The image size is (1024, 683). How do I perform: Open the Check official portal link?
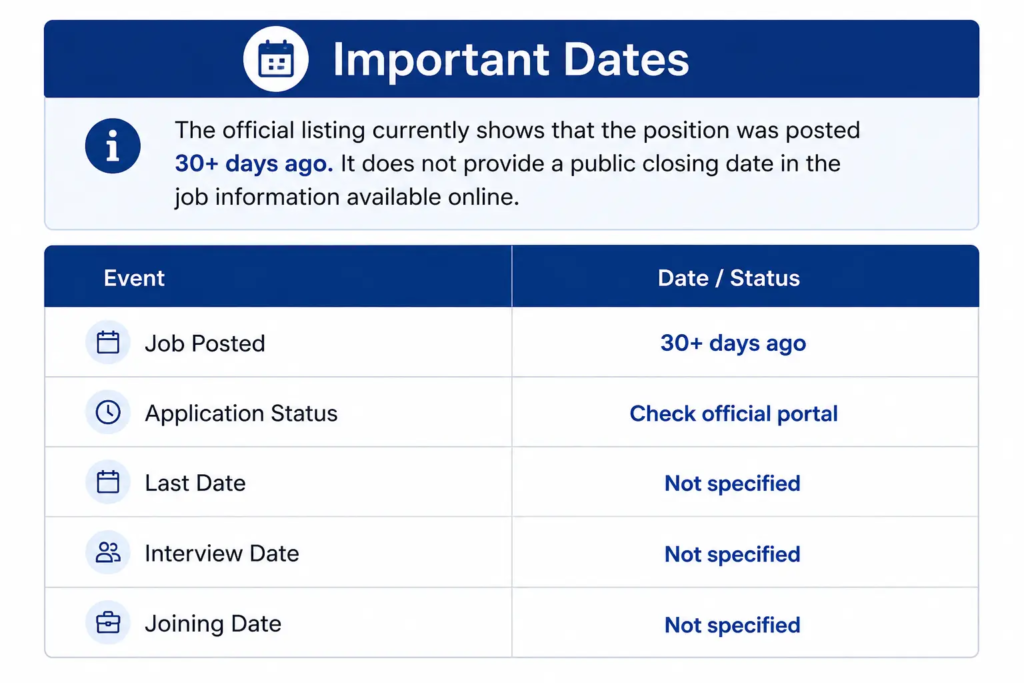[733, 413]
